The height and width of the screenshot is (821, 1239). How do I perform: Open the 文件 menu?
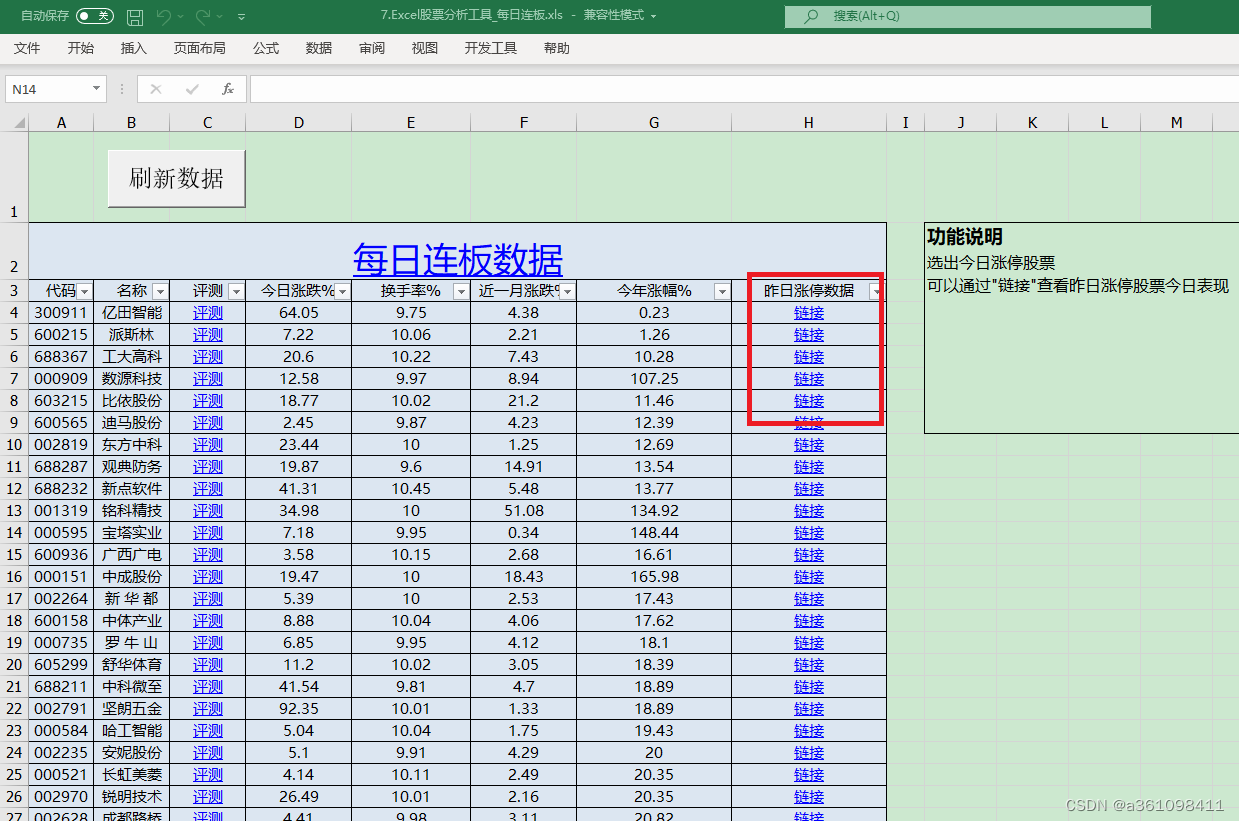point(27,48)
